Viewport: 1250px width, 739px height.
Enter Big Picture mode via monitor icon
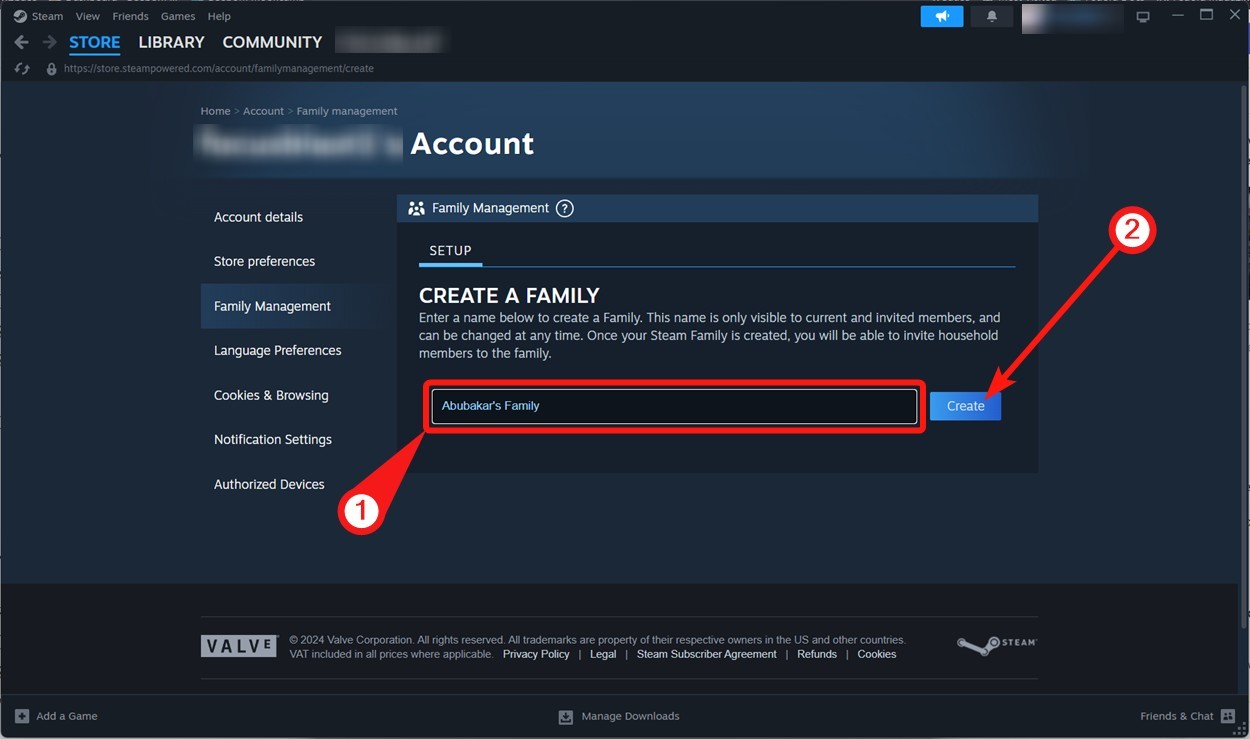tap(1143, 16)
